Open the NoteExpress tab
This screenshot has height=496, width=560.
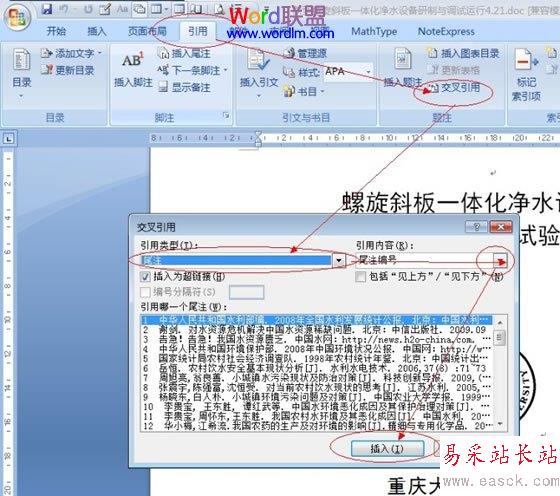(446, 31)
